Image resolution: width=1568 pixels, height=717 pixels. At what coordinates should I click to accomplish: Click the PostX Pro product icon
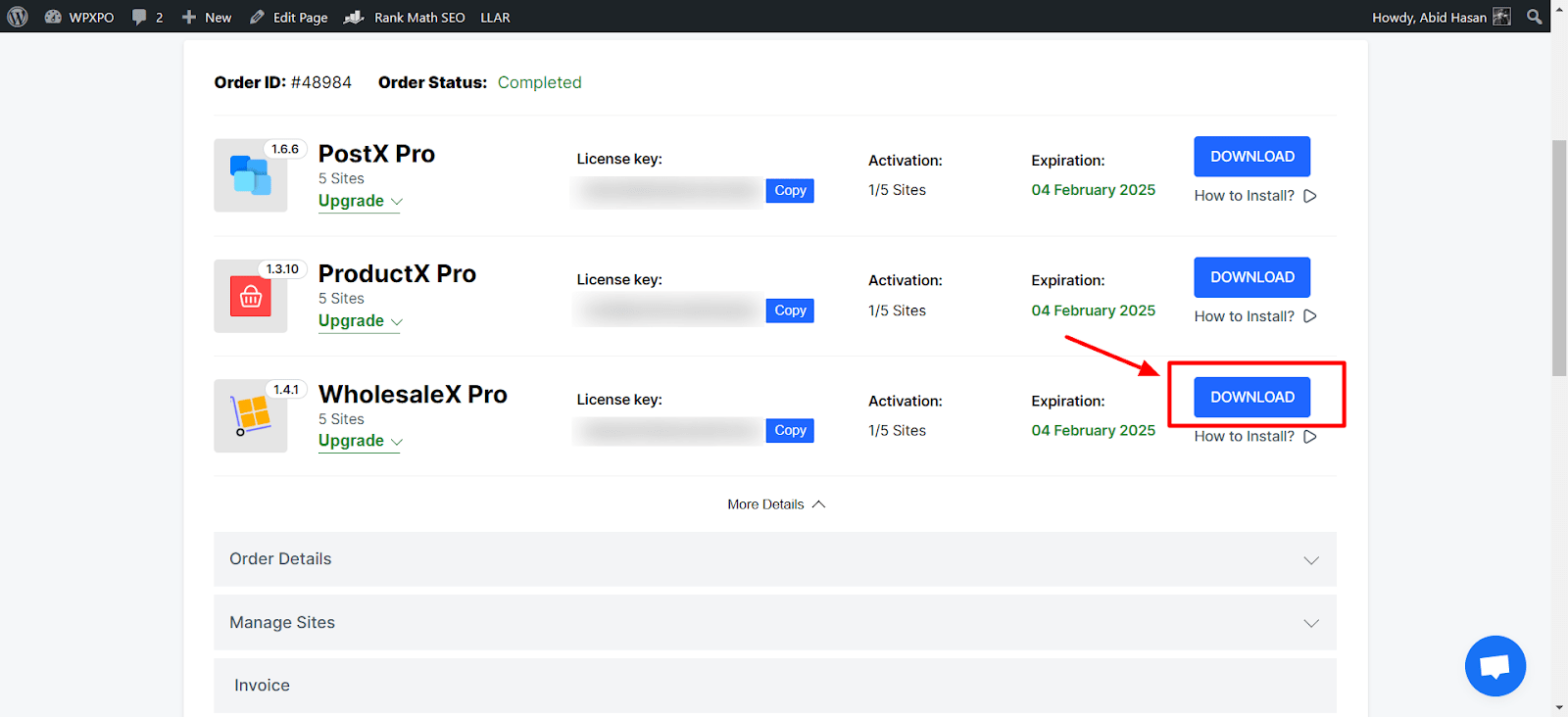(251, 175)
